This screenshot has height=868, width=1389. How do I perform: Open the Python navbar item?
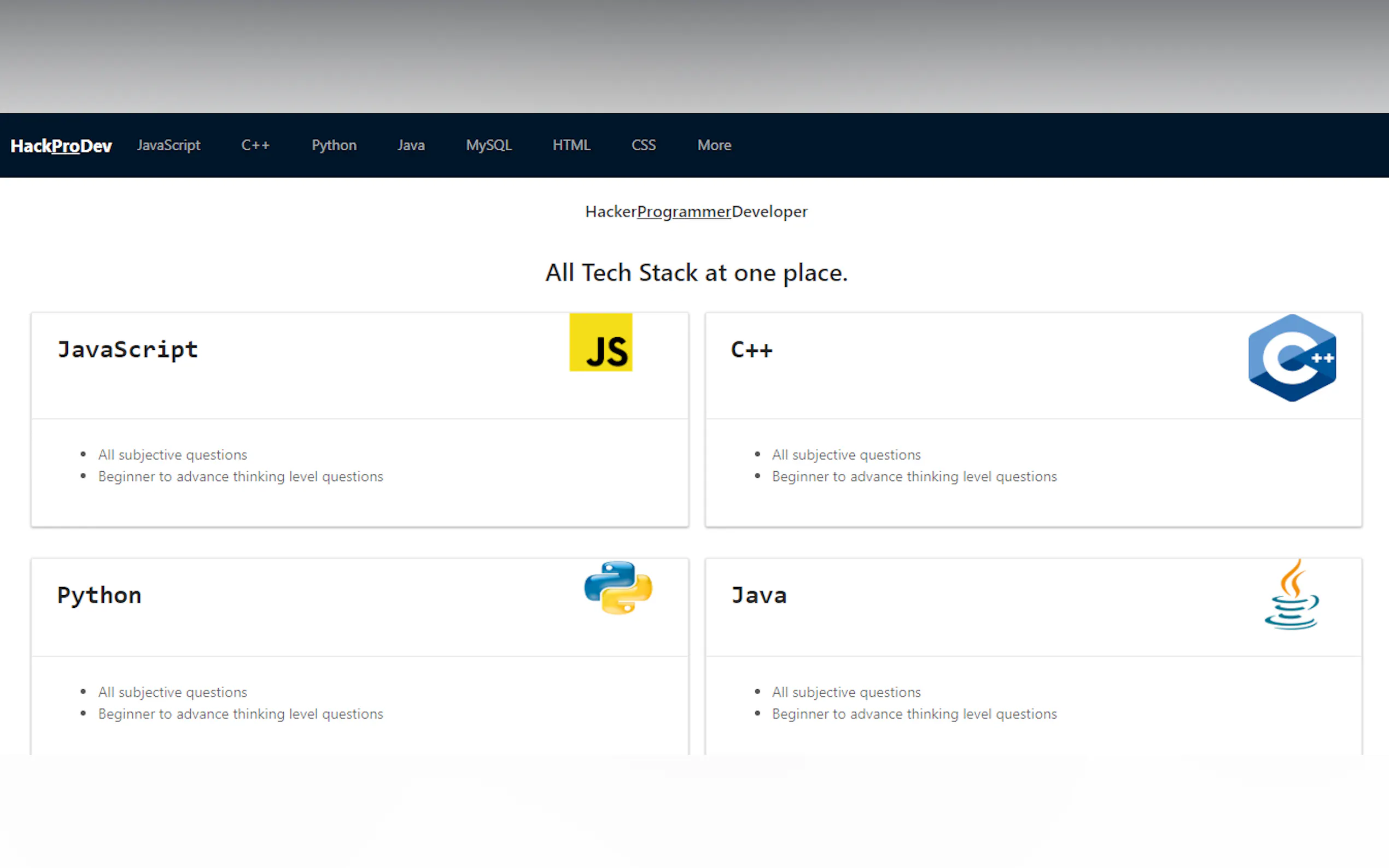(x=334, y=145)
